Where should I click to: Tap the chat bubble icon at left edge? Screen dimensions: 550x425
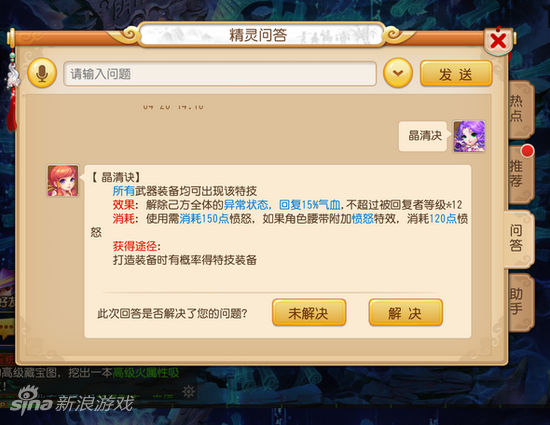click(x=7, y=329)
